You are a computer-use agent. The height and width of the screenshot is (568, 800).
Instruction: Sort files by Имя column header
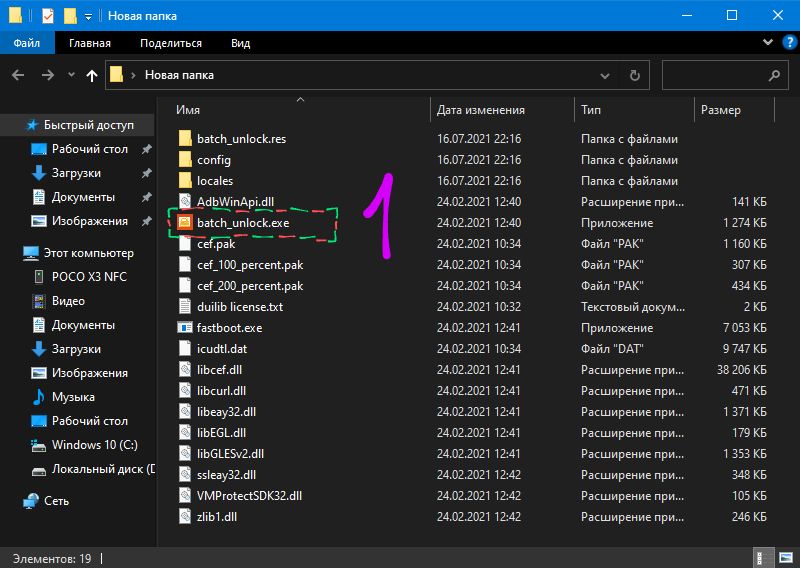tap(188, 110)
